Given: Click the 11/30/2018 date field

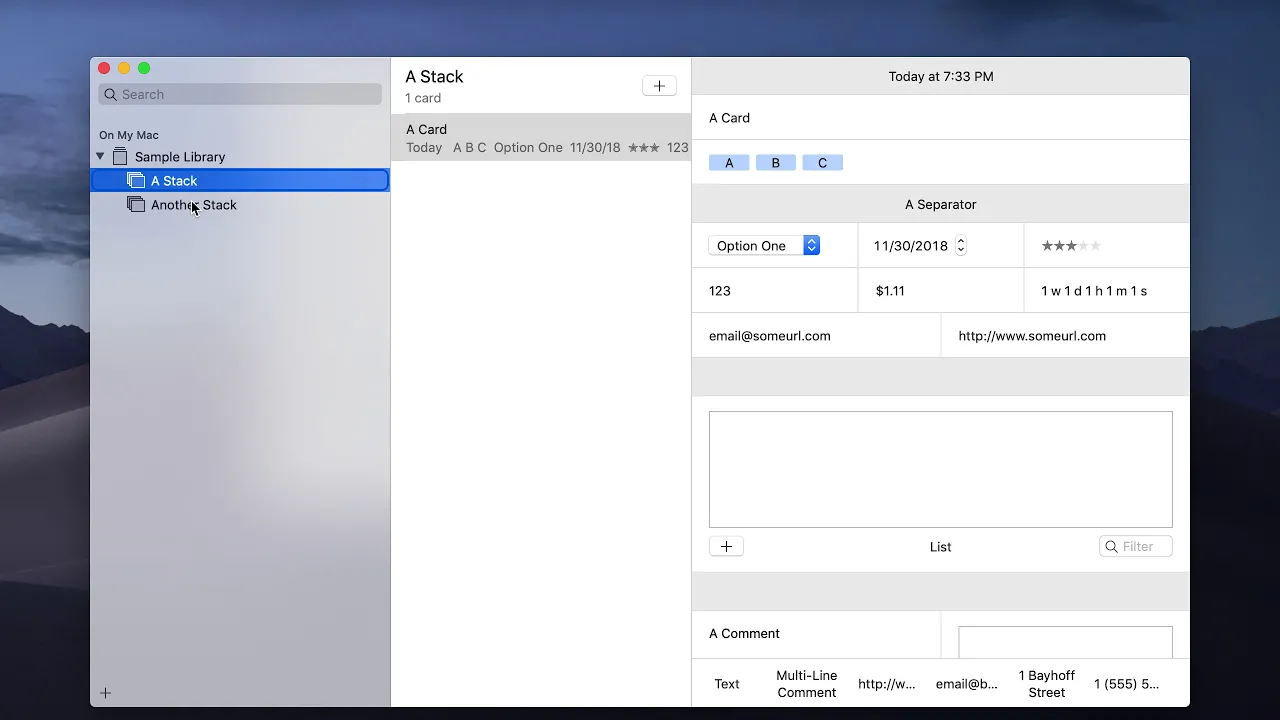Looking at the screenshot, I should coord(911,246).
